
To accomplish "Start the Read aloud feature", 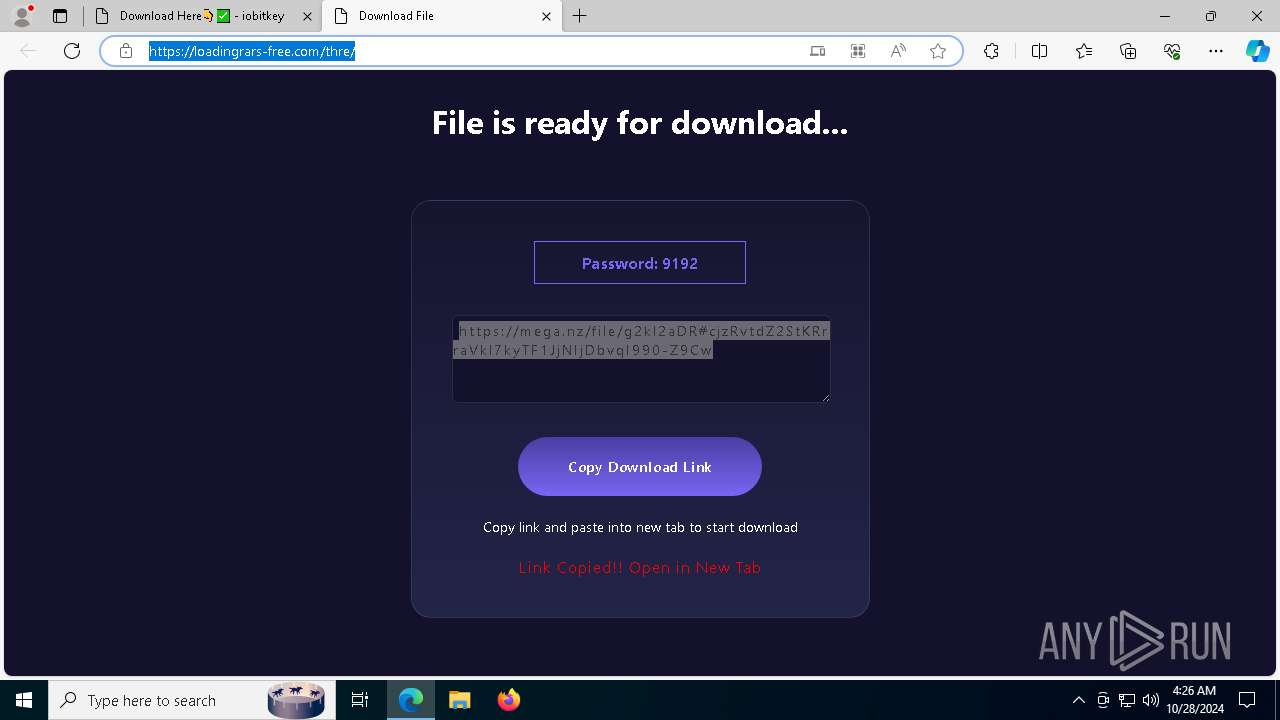I will (898, 51).
